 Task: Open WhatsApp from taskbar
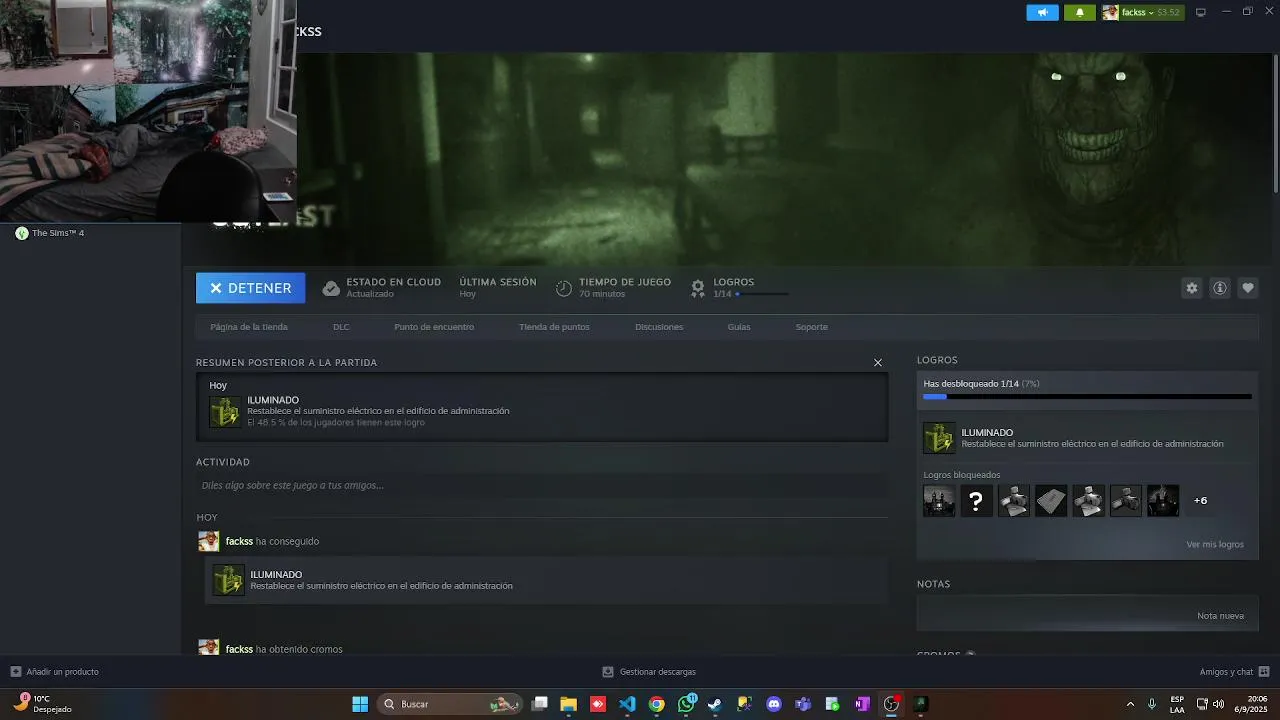point(686,704)
